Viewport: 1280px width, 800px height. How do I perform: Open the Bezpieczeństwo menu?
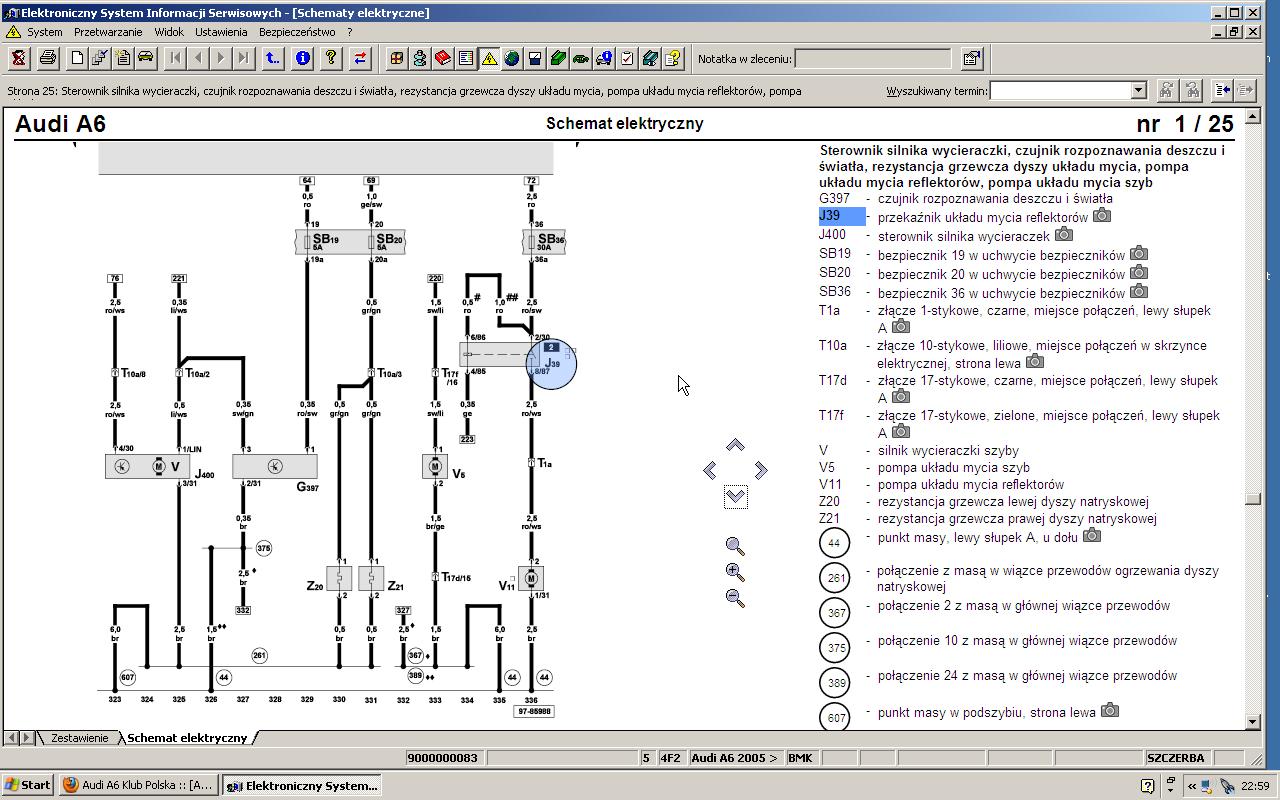pos(297,32)
